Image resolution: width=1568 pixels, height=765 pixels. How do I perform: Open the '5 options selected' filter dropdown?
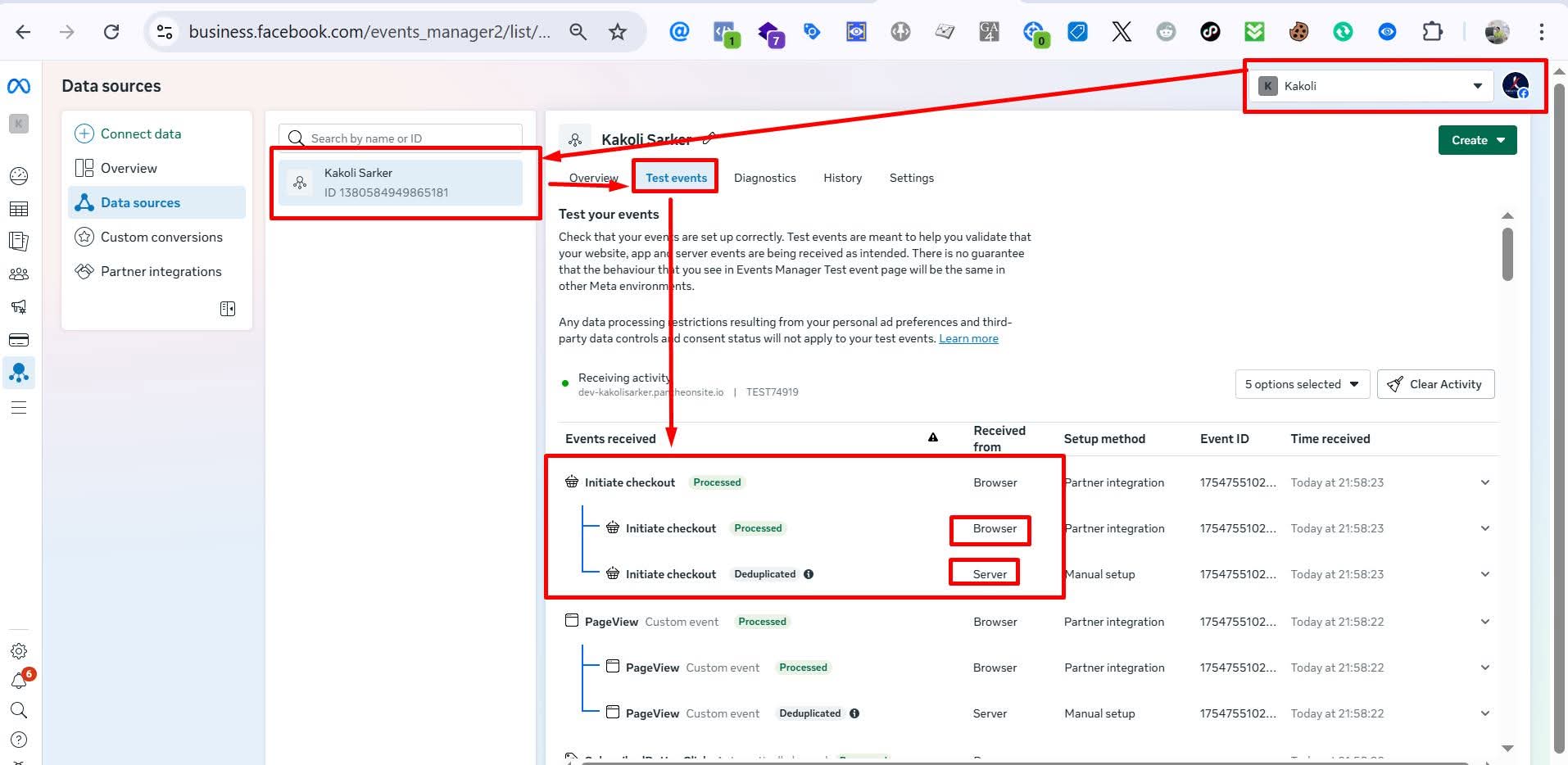pyautogui.click(x=1301, y=383)
